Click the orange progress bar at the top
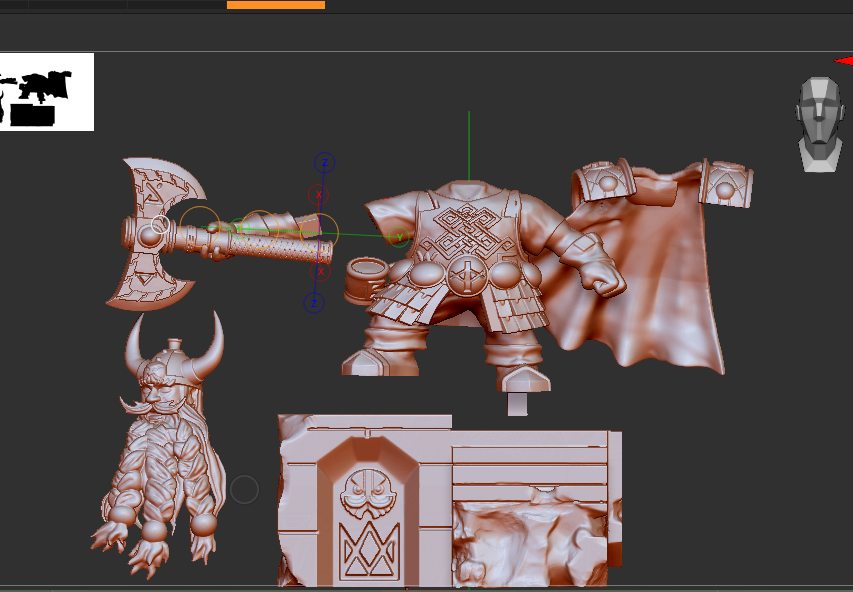 pyautogui.click(x=276, y=5)
